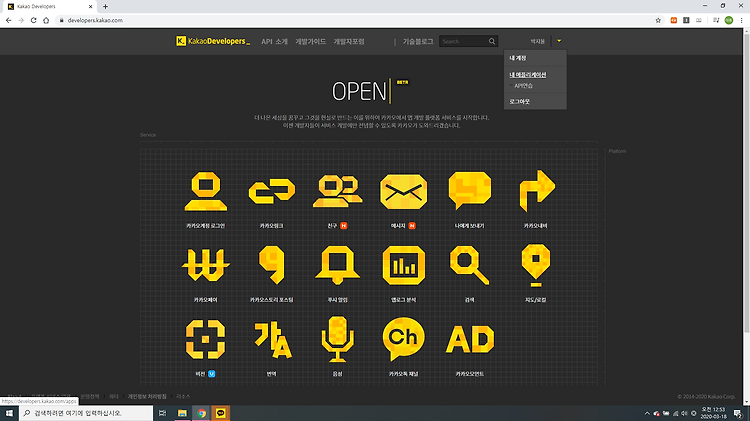Open Task View on the taskbar

tap(163, 413)
